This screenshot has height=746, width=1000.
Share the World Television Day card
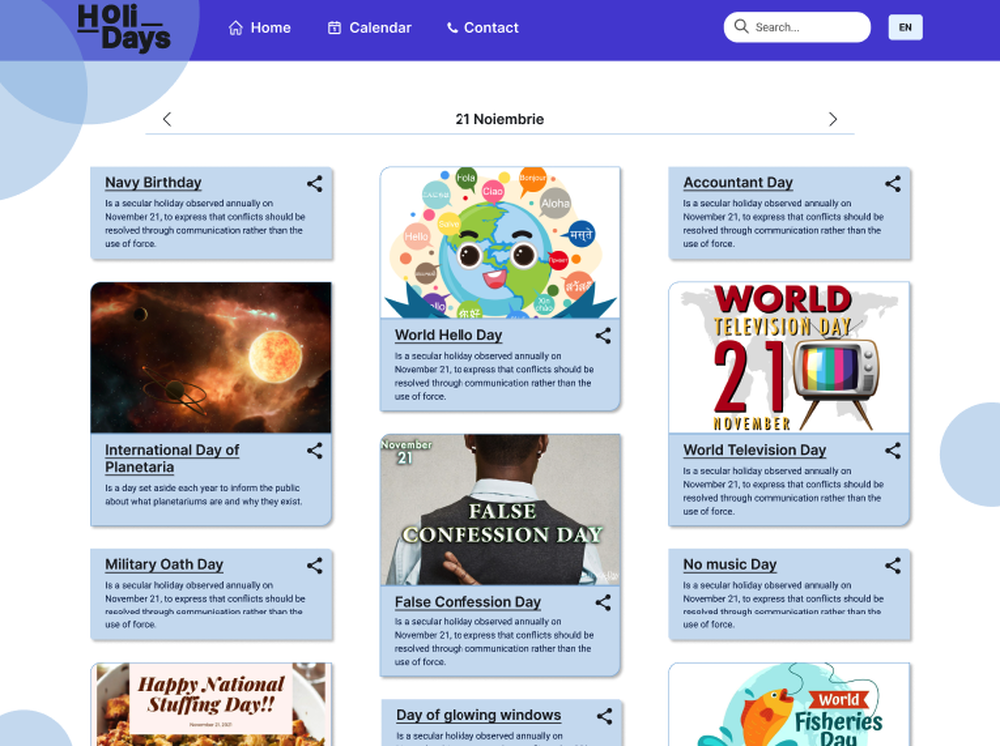(x=893, y=451)
